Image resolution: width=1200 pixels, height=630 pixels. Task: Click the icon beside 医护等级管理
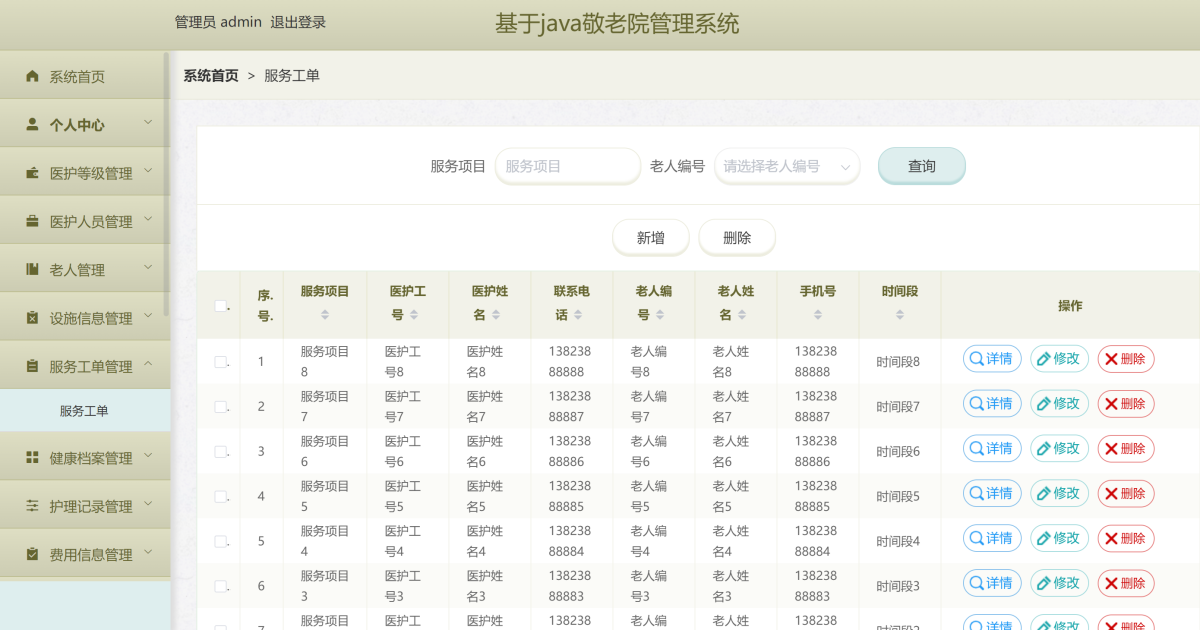tap(32, 174)
